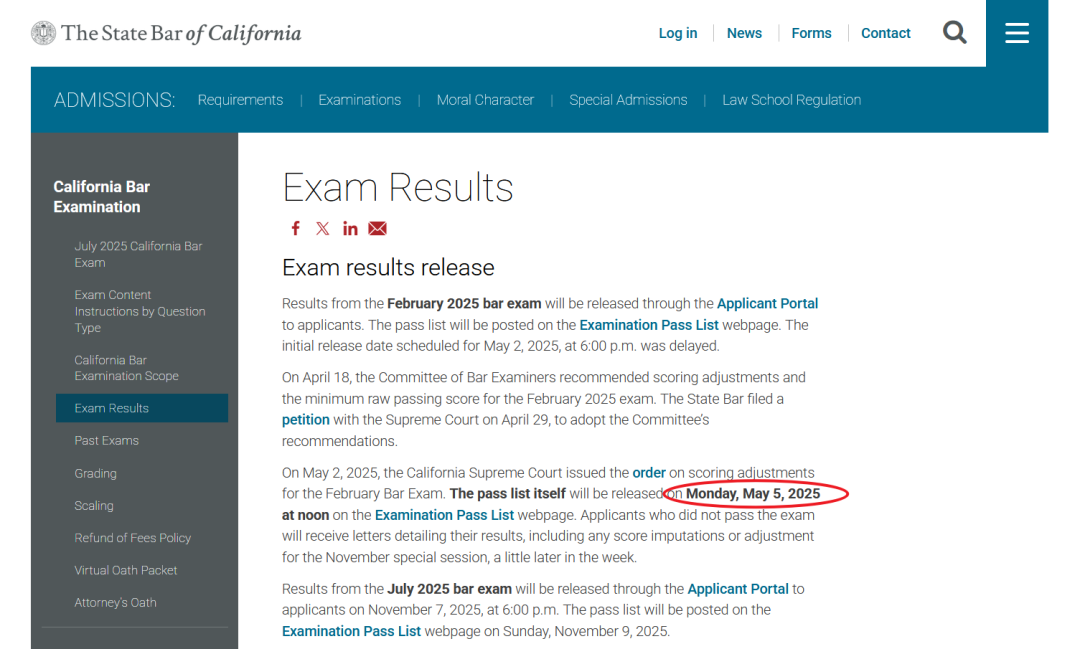Open California Bar Examination Scope
This screenshot has width=1080, height=649.
click(127, 368)
